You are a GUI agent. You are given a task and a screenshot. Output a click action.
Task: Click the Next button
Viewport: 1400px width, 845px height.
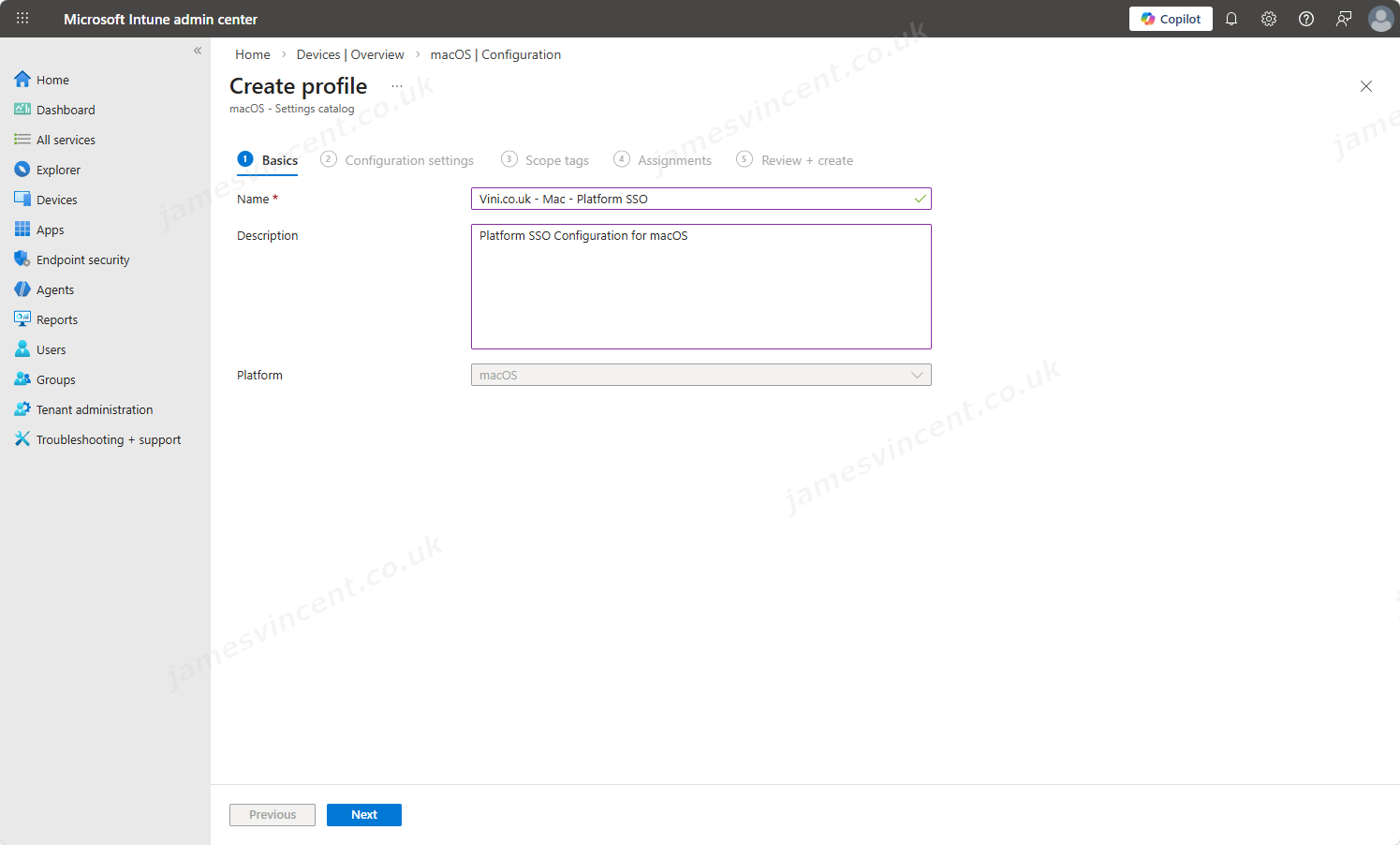[x=363, y=815]
